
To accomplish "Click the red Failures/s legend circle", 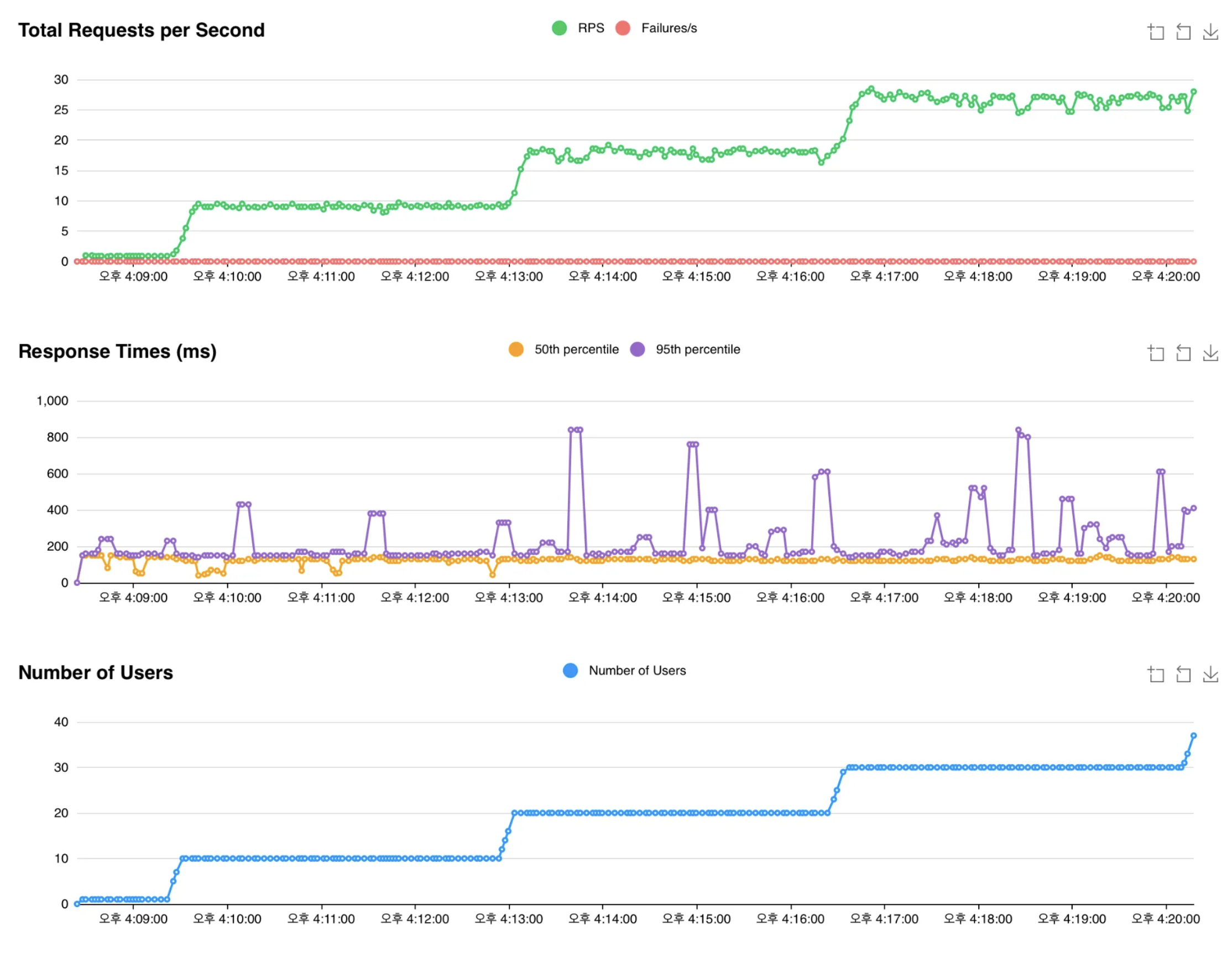I will [623, 28].
